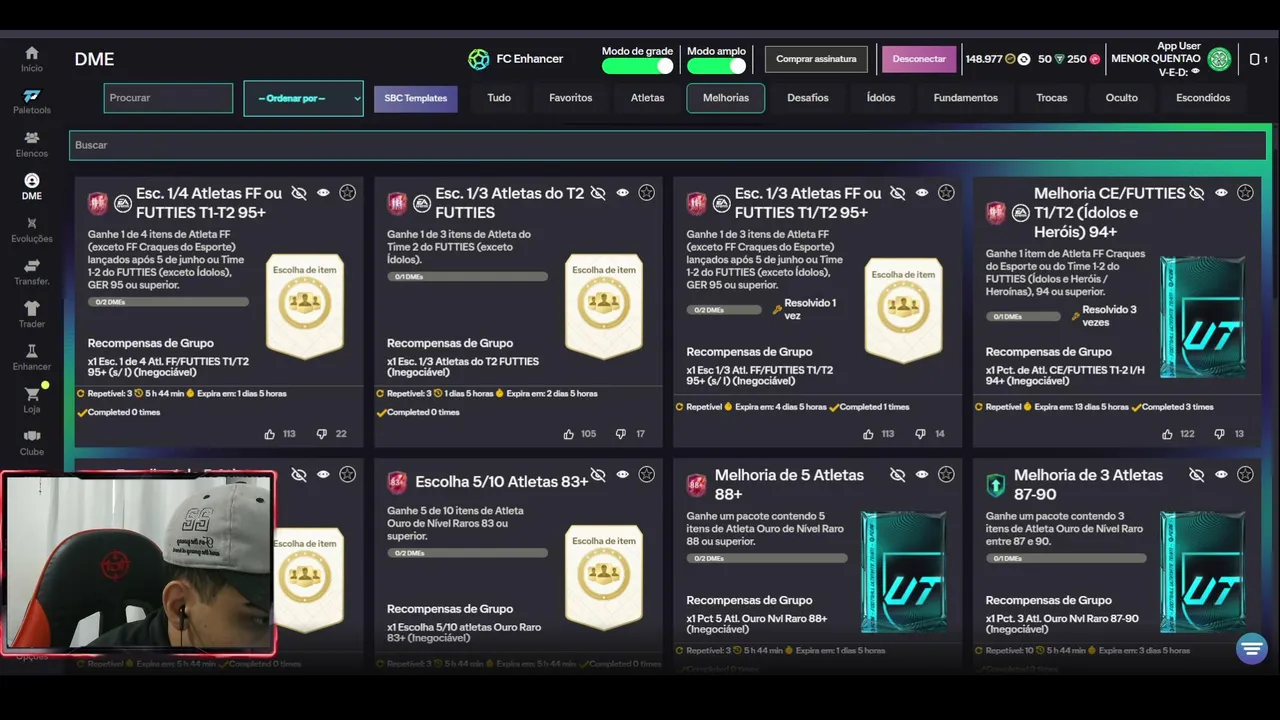
Task: Open the Ordenar por dropdown
Action: tap(303, 98)
